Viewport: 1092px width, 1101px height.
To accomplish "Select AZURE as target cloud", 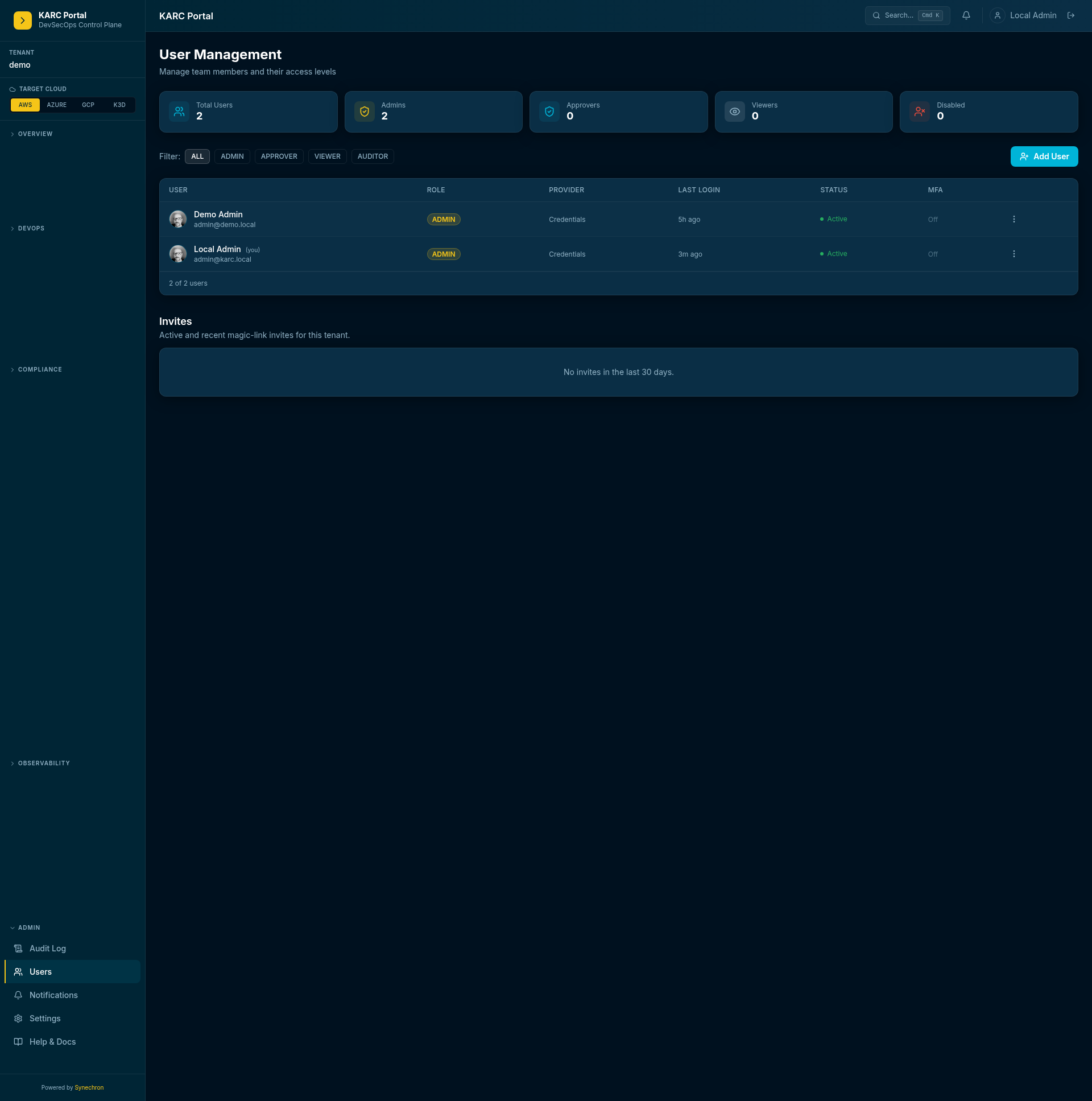I will 57,105.
